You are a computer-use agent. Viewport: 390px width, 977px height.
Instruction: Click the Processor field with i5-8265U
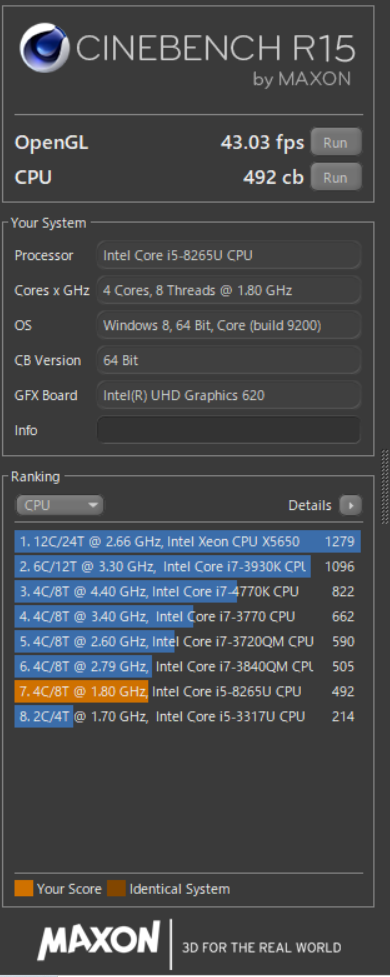click(229, 255)
